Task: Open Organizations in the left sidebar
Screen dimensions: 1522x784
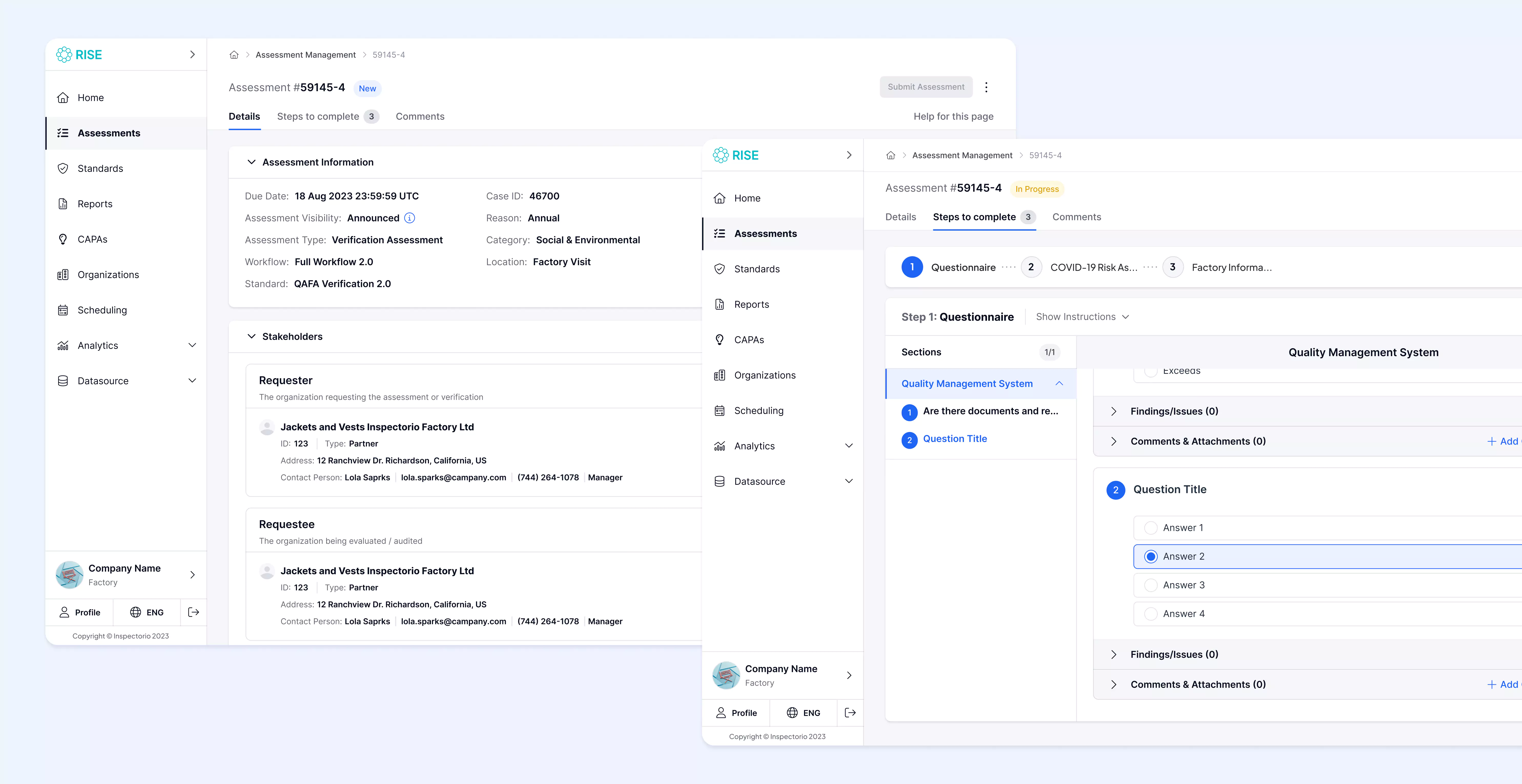Action: (x=108, y=275)
